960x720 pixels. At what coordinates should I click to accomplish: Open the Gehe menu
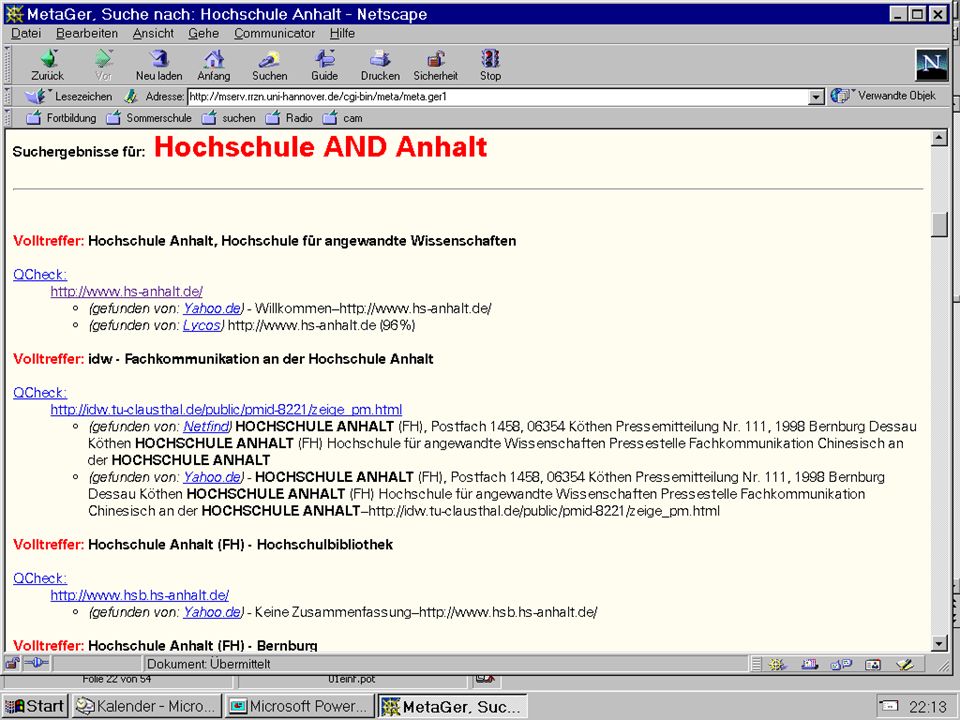tap(203, 33)
